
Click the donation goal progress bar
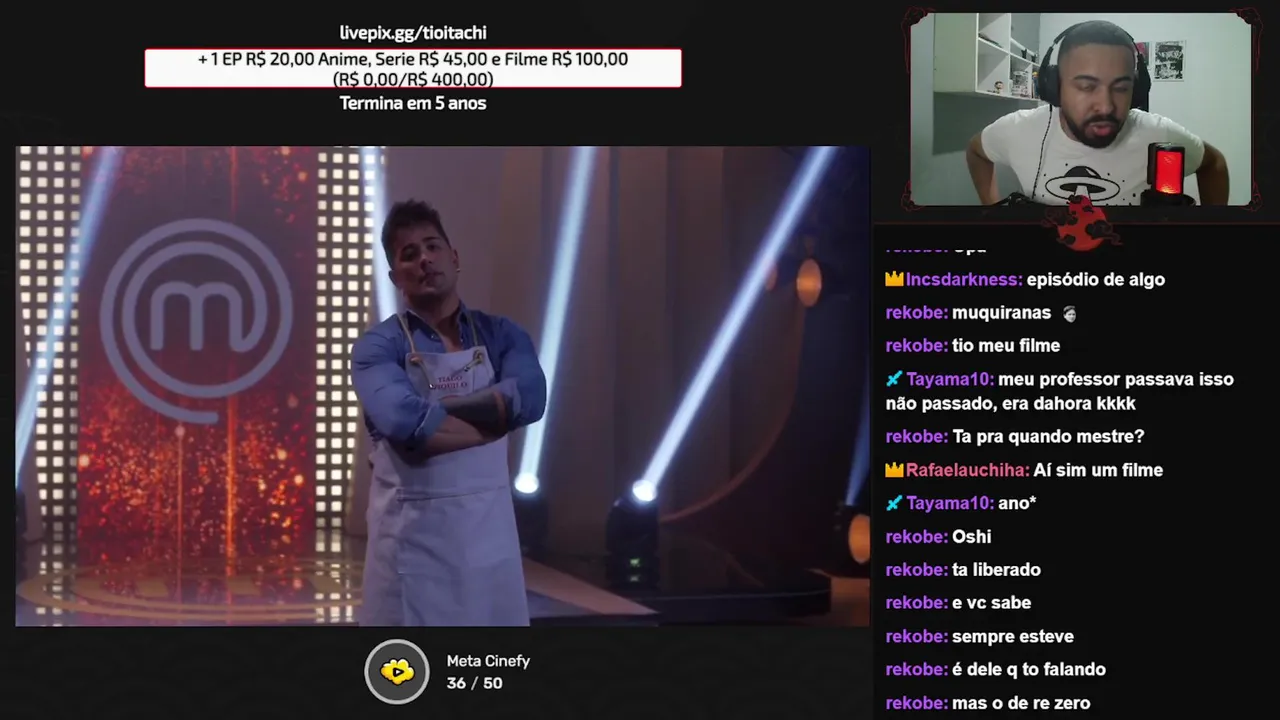(x=413, y=68)
